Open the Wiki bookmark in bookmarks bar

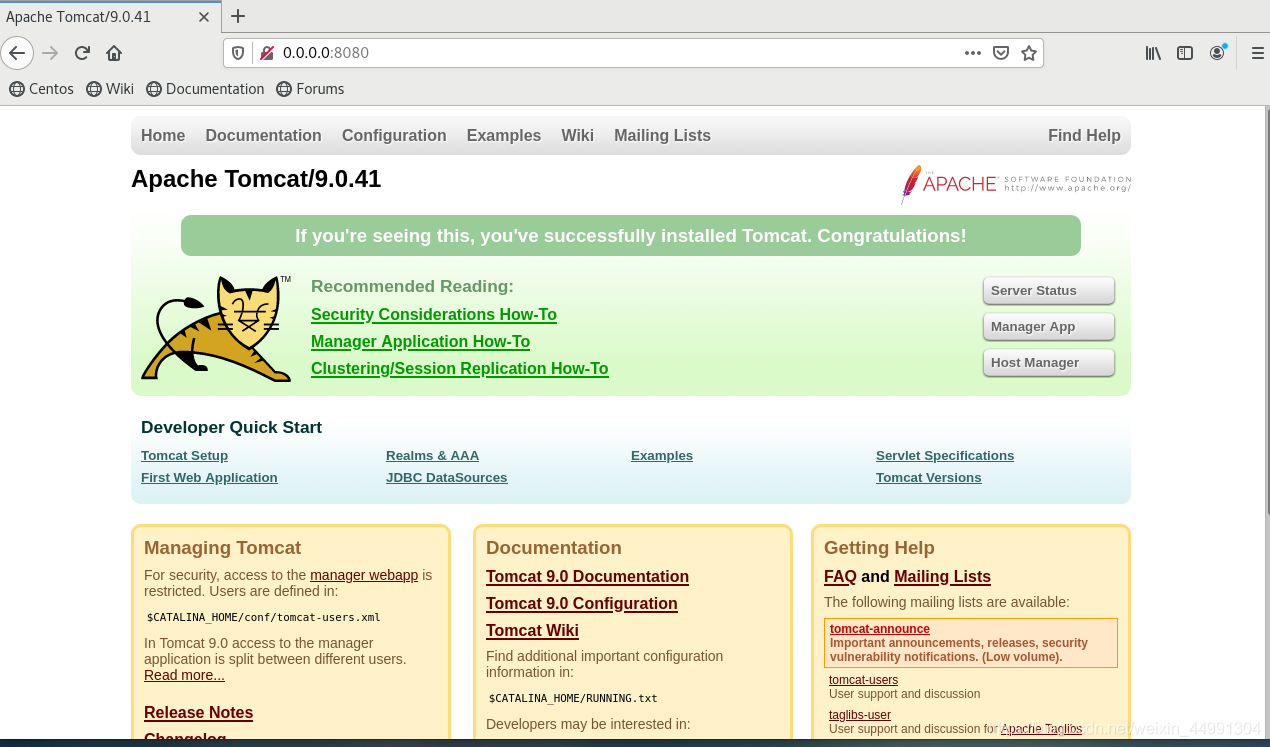pos(110,89)
